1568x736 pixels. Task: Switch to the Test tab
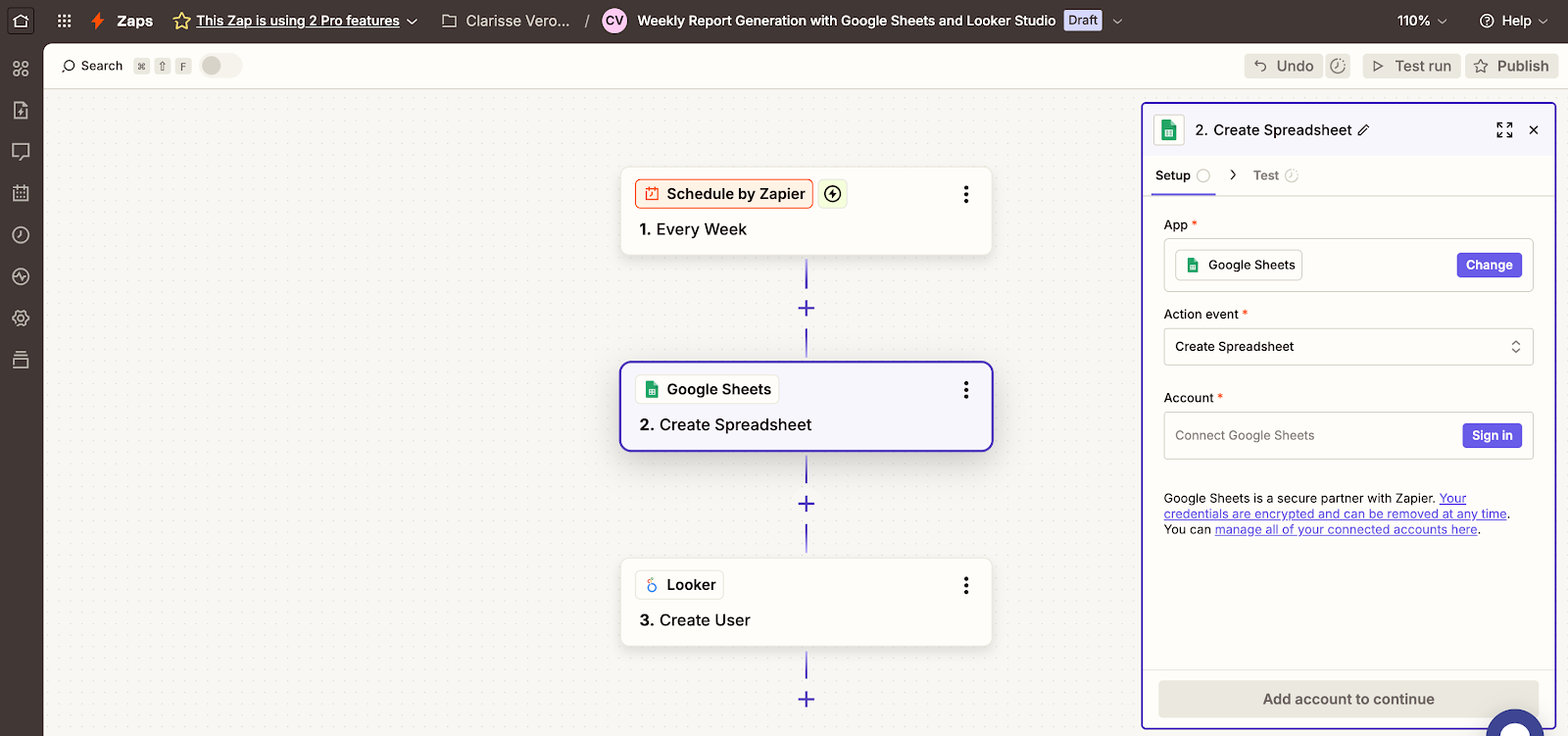coord(1275,175)
